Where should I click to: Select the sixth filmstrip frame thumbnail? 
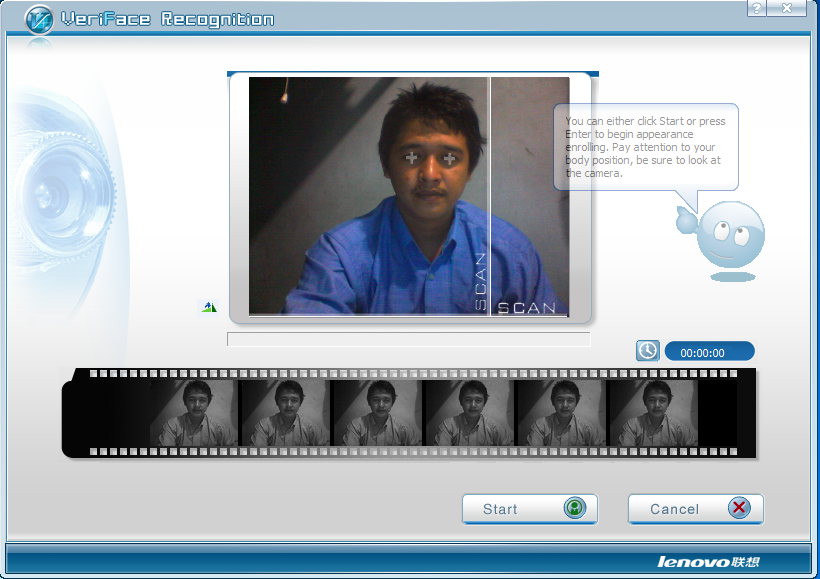click(654, 413)
